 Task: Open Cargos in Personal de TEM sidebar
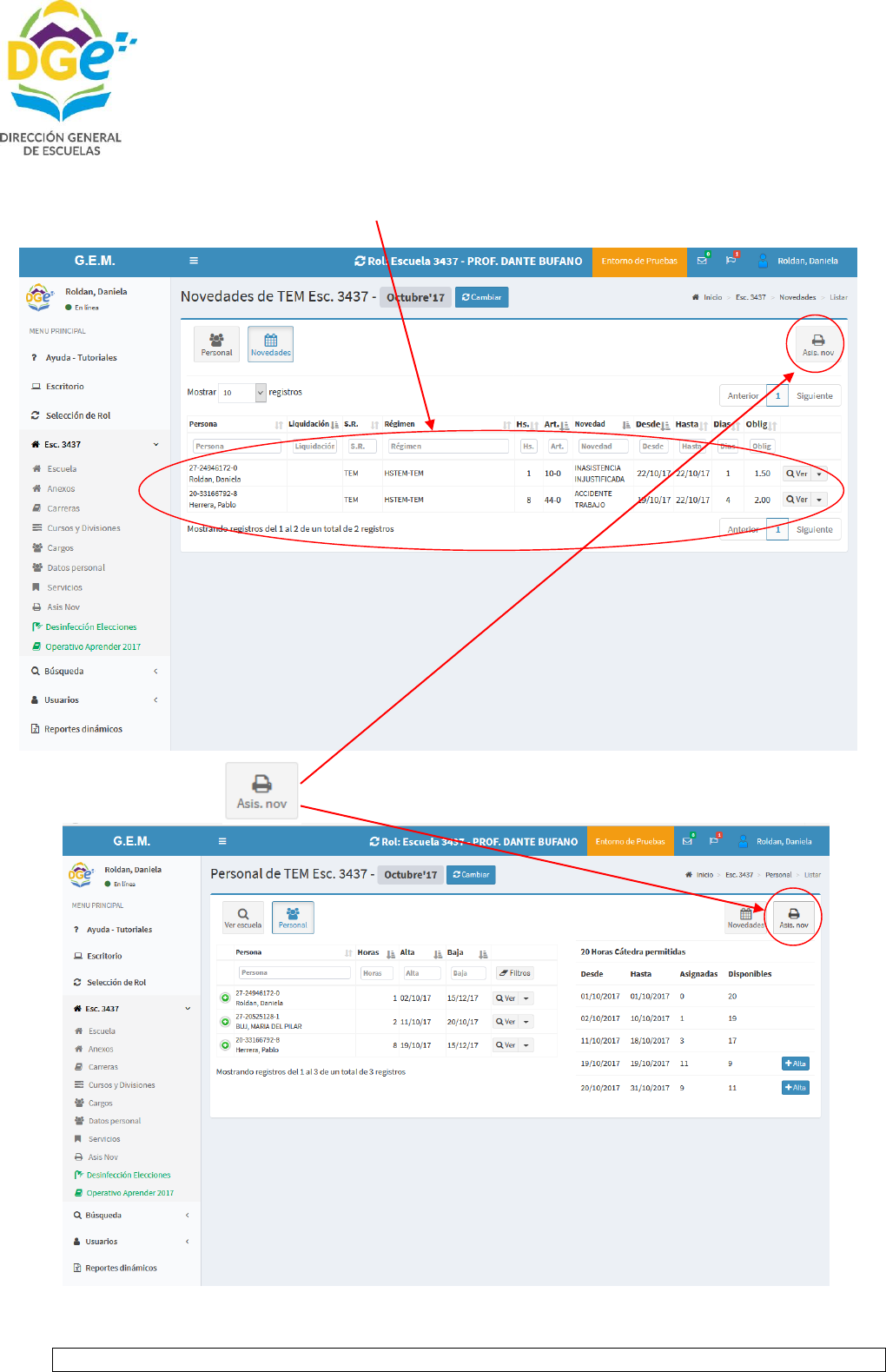pyautogui.click(x=100, y=1104)
